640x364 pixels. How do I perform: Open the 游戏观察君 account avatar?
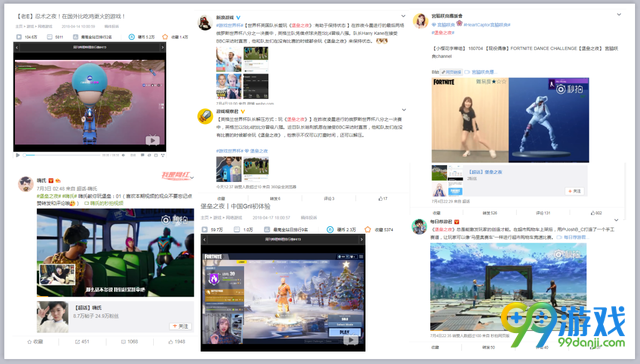coord(205,116)
